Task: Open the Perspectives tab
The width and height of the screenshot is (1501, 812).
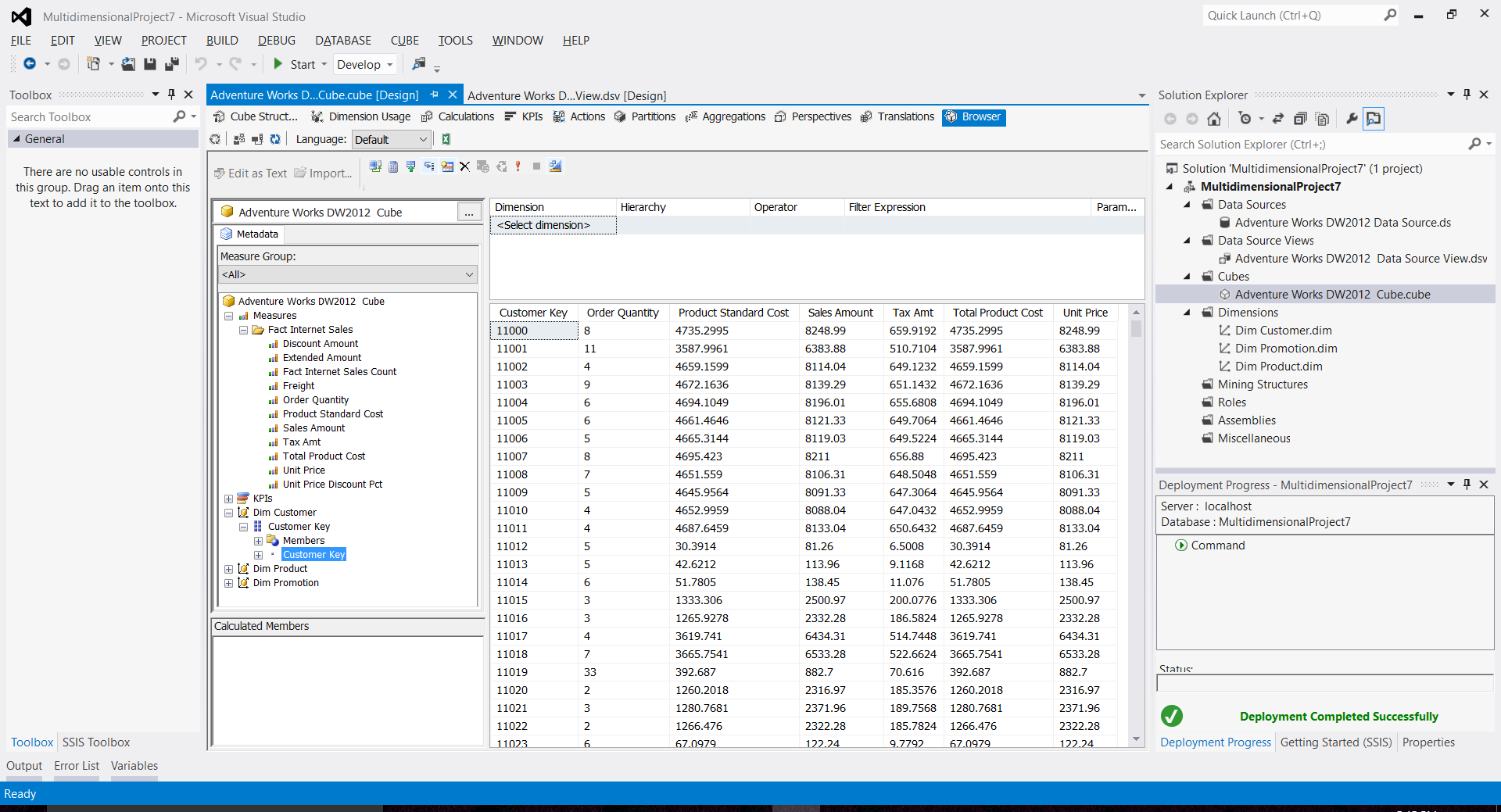Action: (x=813, y=116)
